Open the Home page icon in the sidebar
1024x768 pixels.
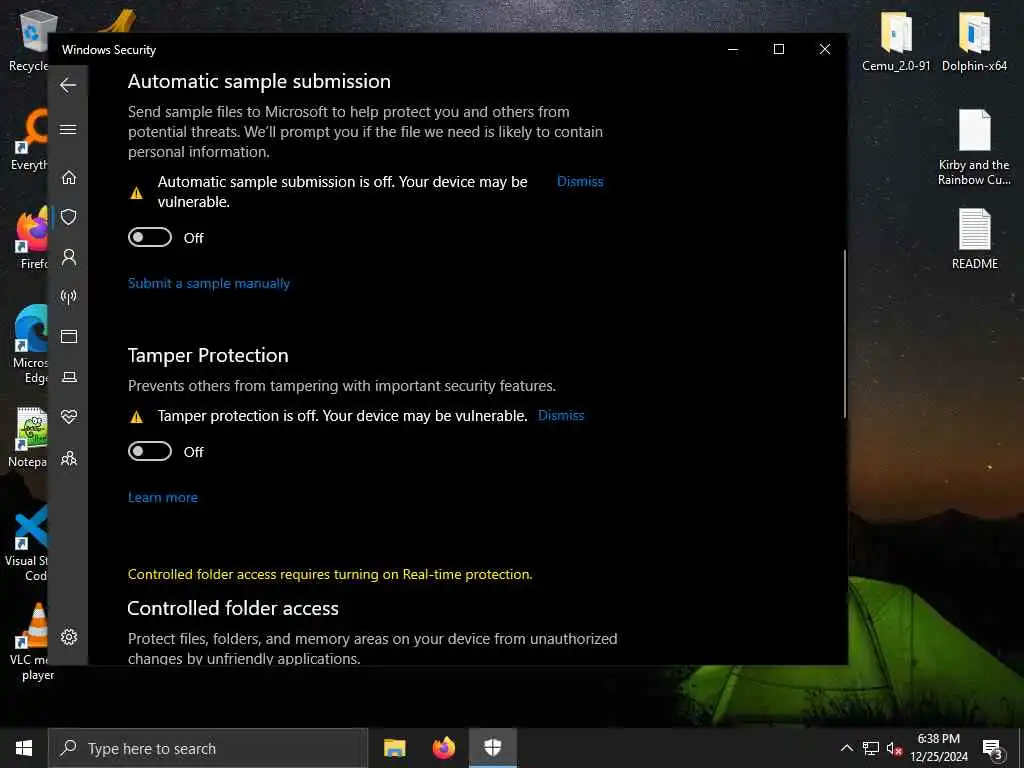69,178
